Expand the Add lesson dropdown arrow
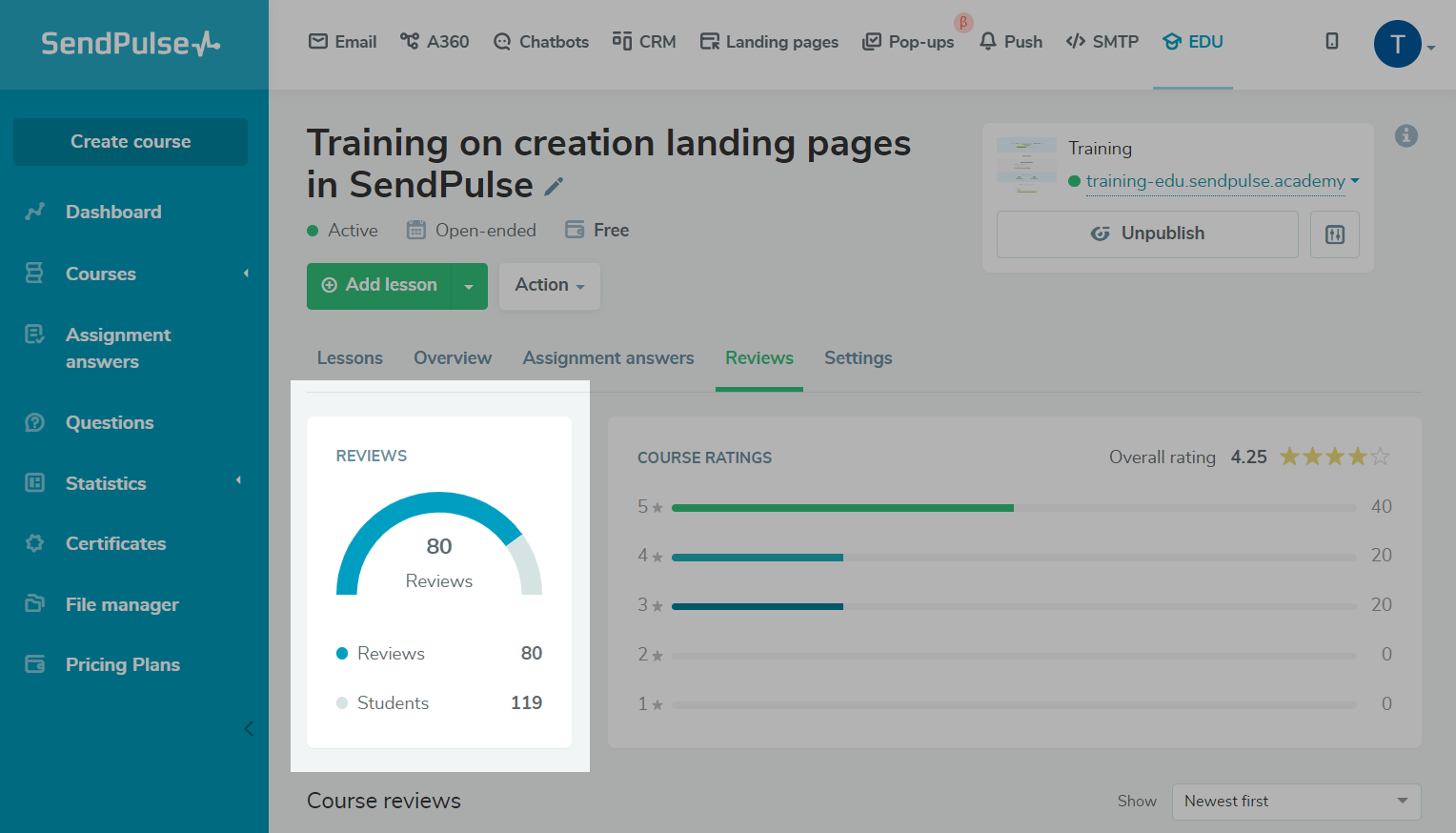1456x833 pixels. pos(469,286)
